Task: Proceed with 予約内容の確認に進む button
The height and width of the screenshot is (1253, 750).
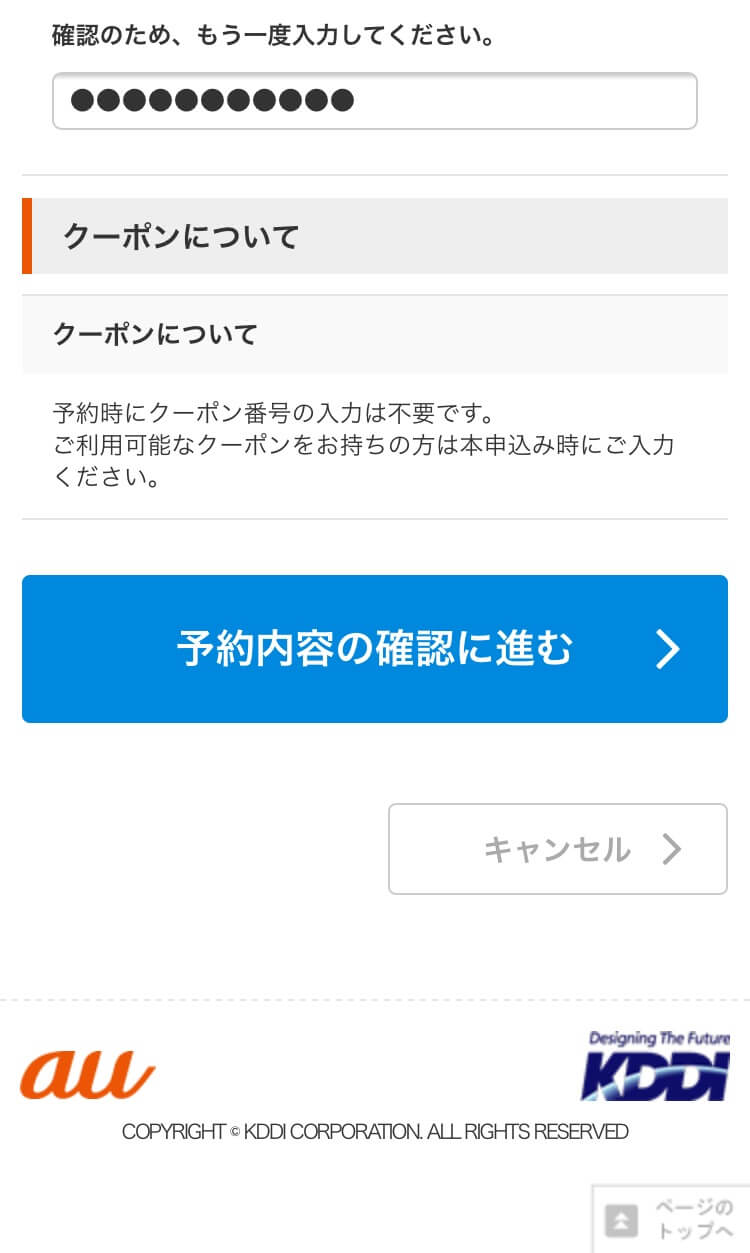Action: [x=374, y=649]
